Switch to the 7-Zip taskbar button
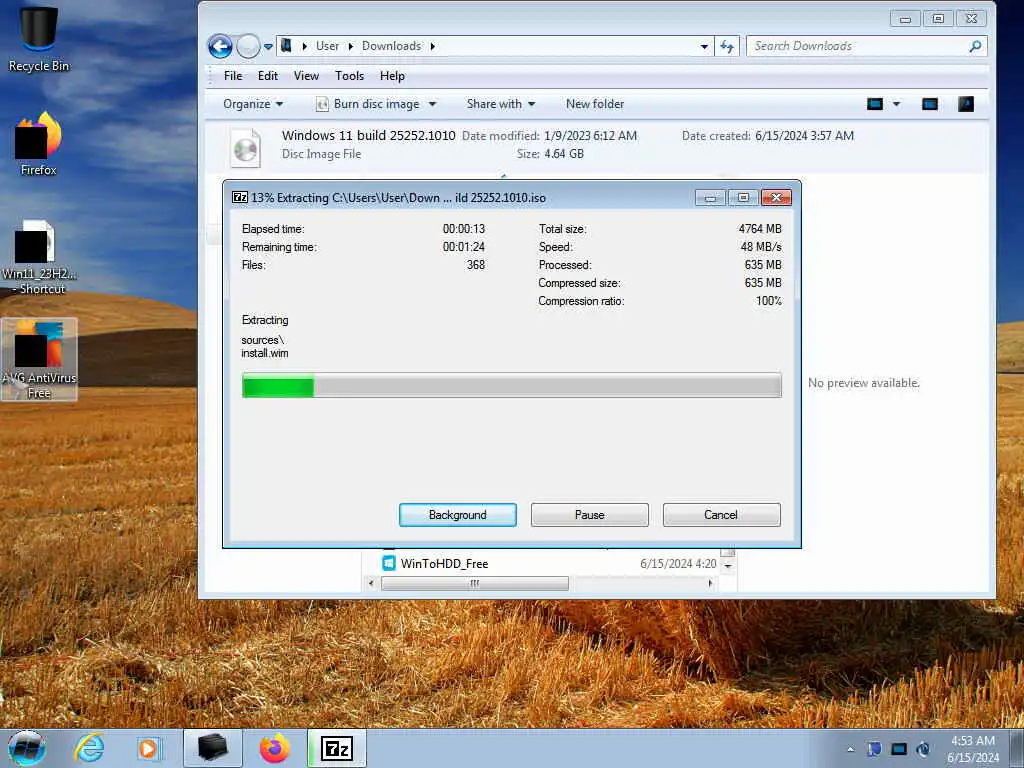Image resolution: width=1024 pixels, height=768 pixels. pyautogui.click(x=337, y=748)
